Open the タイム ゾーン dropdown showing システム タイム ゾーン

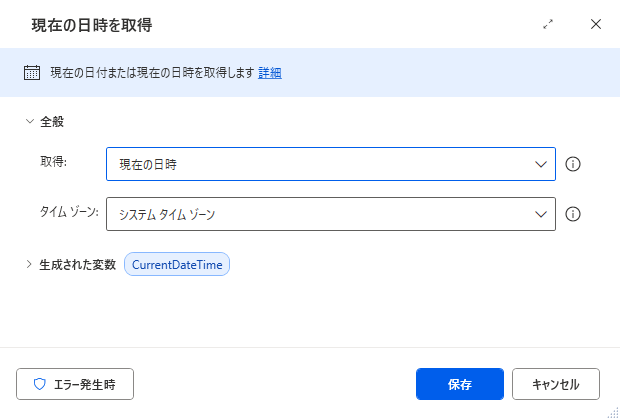331,214
